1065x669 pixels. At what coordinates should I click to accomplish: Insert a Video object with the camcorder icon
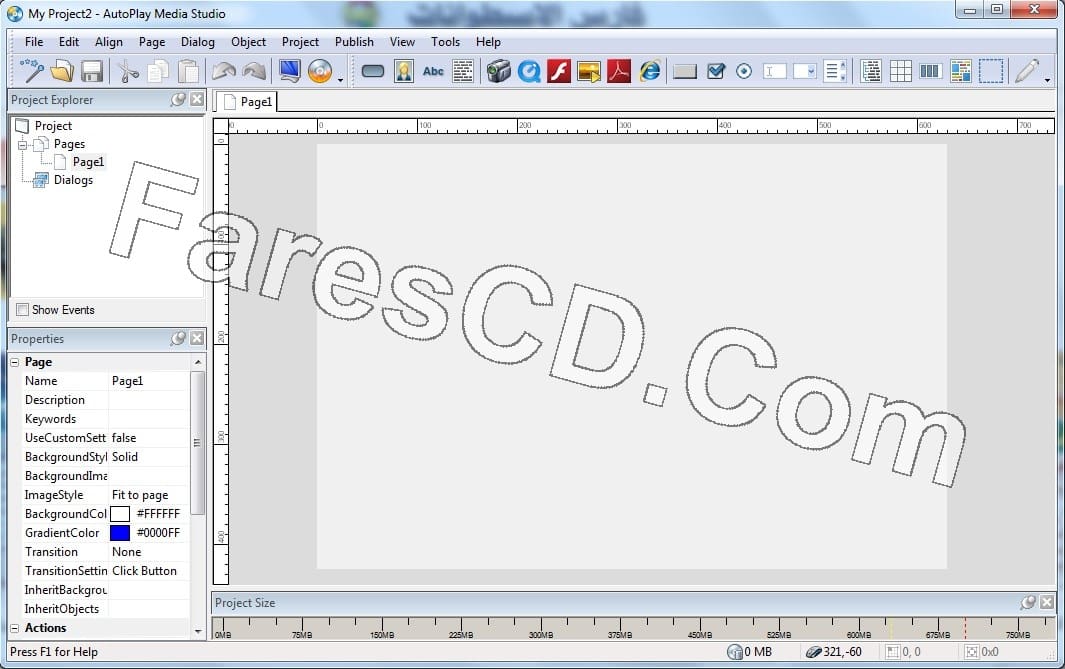pyautogui.click(x=499, y=71)
